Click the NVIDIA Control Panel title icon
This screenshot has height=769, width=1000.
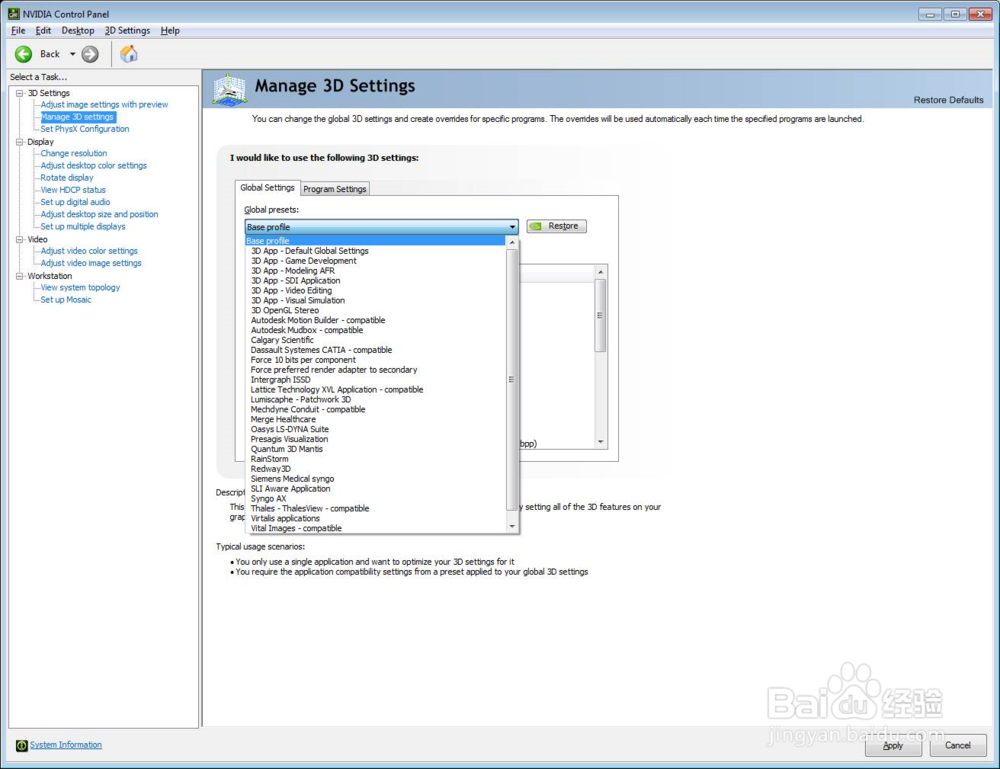pyautogui.click(x=13, y=13)
